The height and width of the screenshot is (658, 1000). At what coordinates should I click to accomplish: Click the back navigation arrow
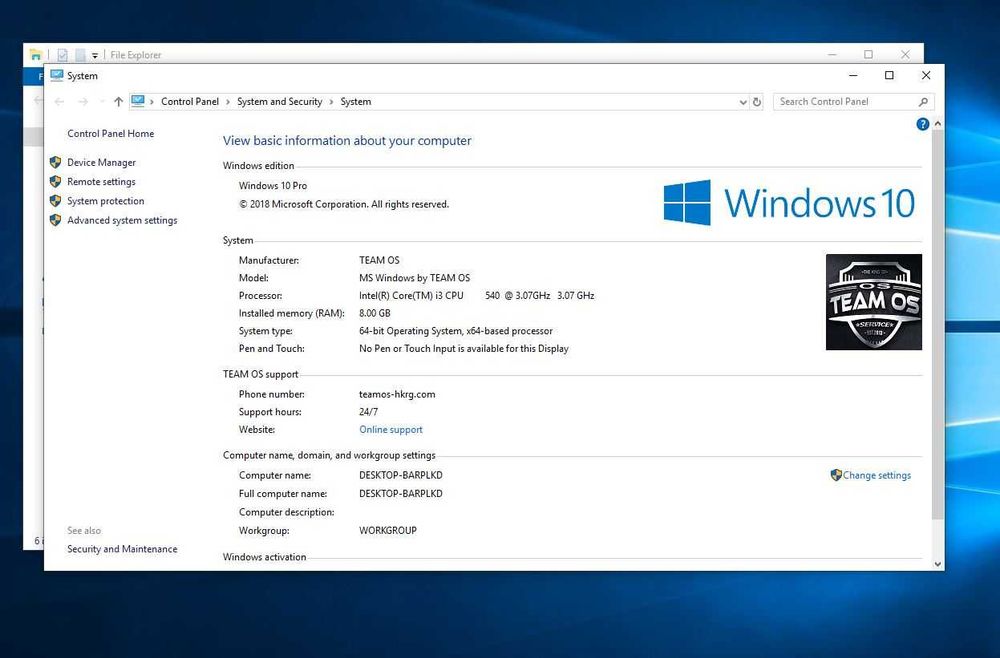[59, 101]
